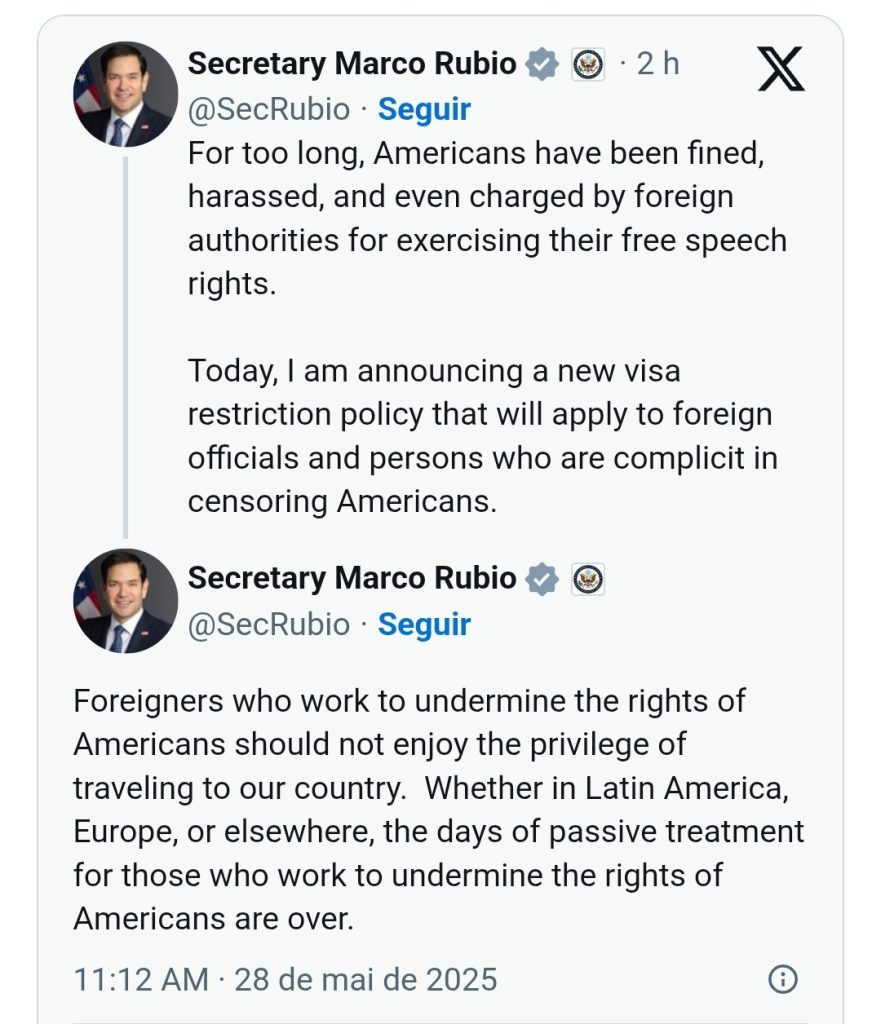The width and height of the screenshot is (881, 1024).
Task: Click the government seal icon in second tweet
Action: [588, 579]
